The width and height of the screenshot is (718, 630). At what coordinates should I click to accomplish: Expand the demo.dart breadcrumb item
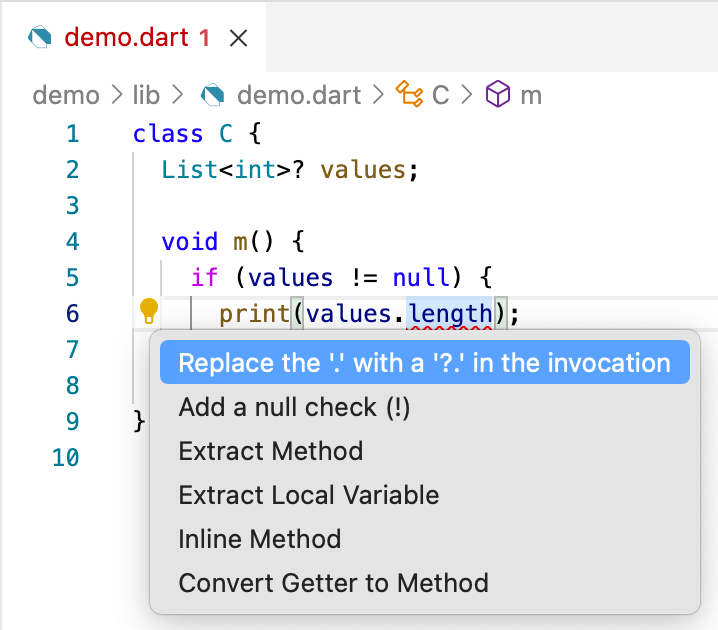click(298, 95)
